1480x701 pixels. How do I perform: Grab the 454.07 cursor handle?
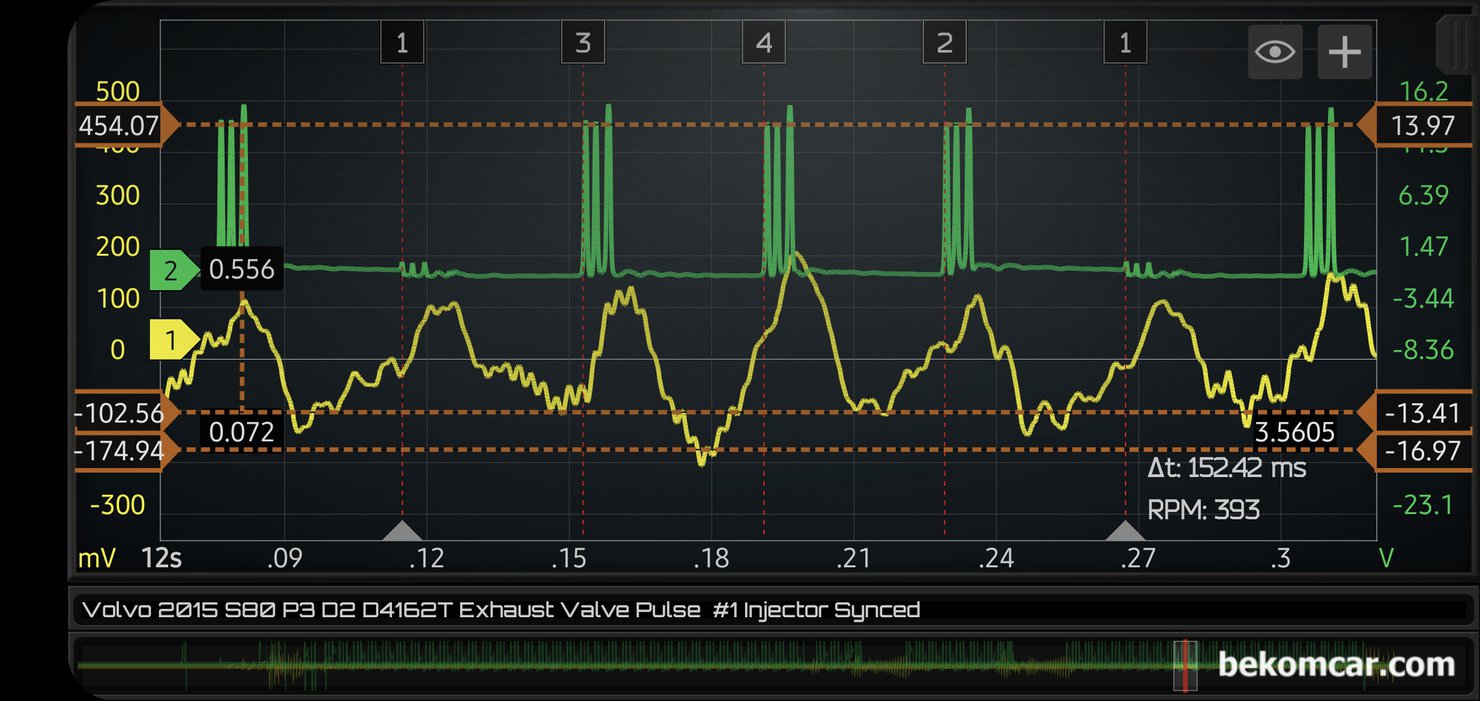point(122,126)
